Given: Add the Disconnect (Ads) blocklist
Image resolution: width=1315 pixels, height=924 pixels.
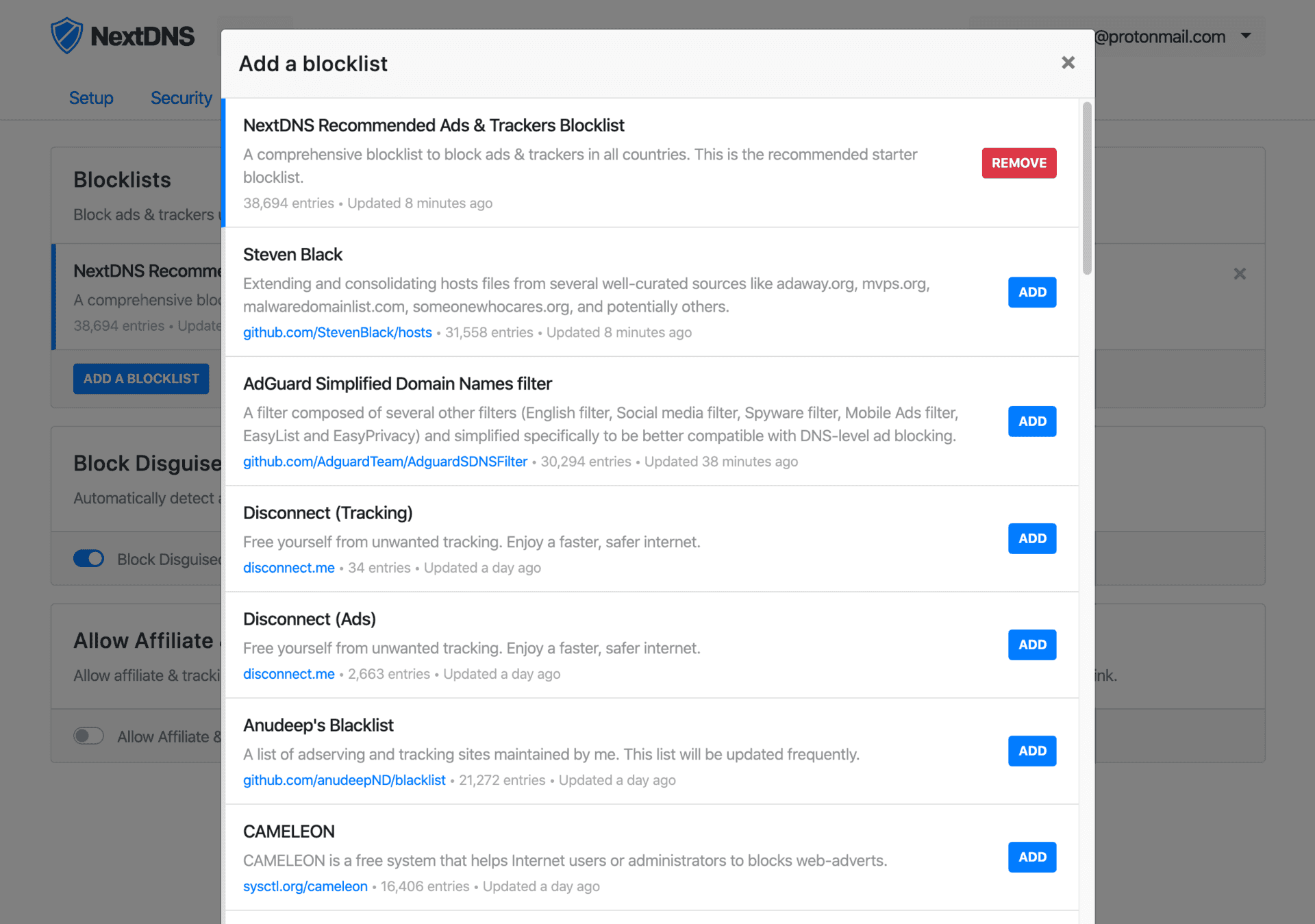Looking at the screenshot, I should click(1031, 645).
